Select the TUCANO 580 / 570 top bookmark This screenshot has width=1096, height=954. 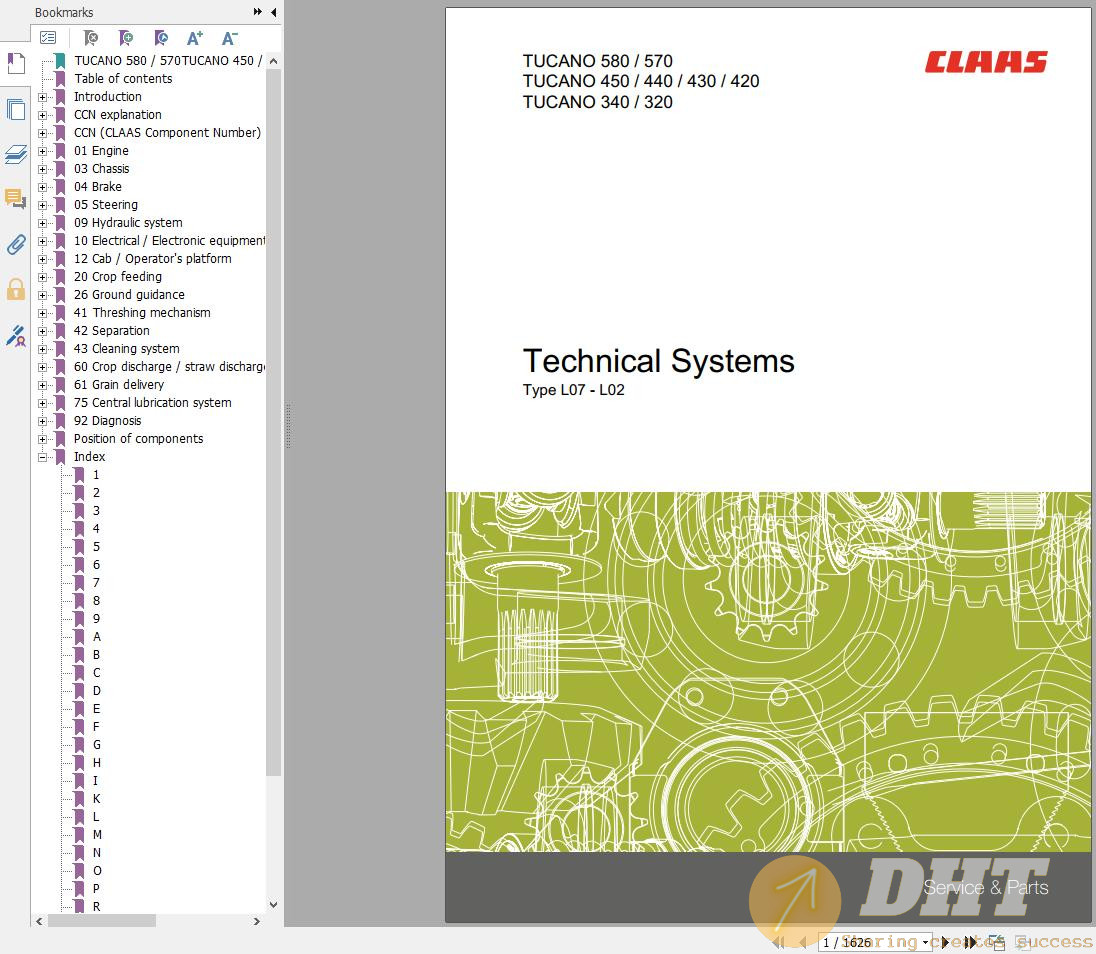coord(168,61)
